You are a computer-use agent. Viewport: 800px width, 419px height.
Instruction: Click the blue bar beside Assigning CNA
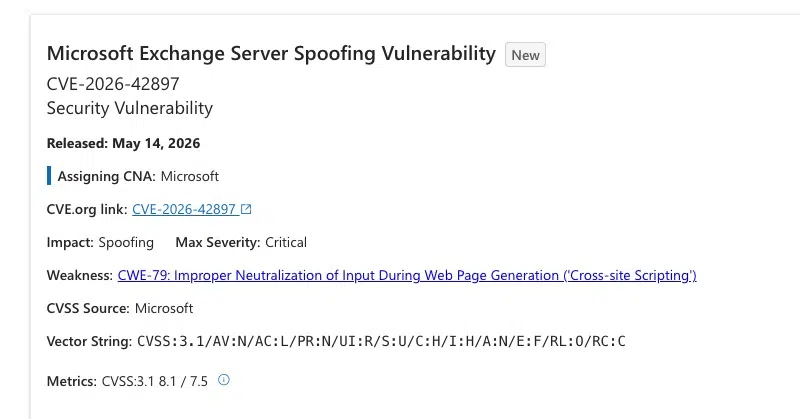(49, 176)
